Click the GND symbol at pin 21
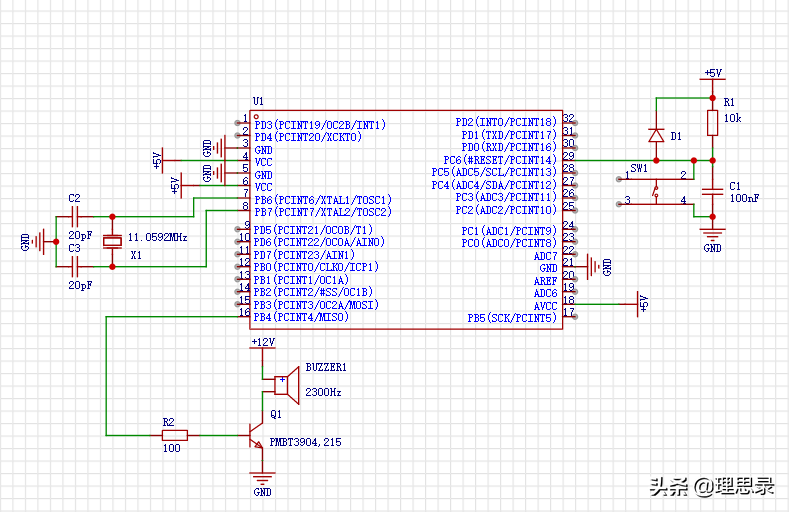The height and width of the screenshot is (512, 789). [x=594, y=267]
